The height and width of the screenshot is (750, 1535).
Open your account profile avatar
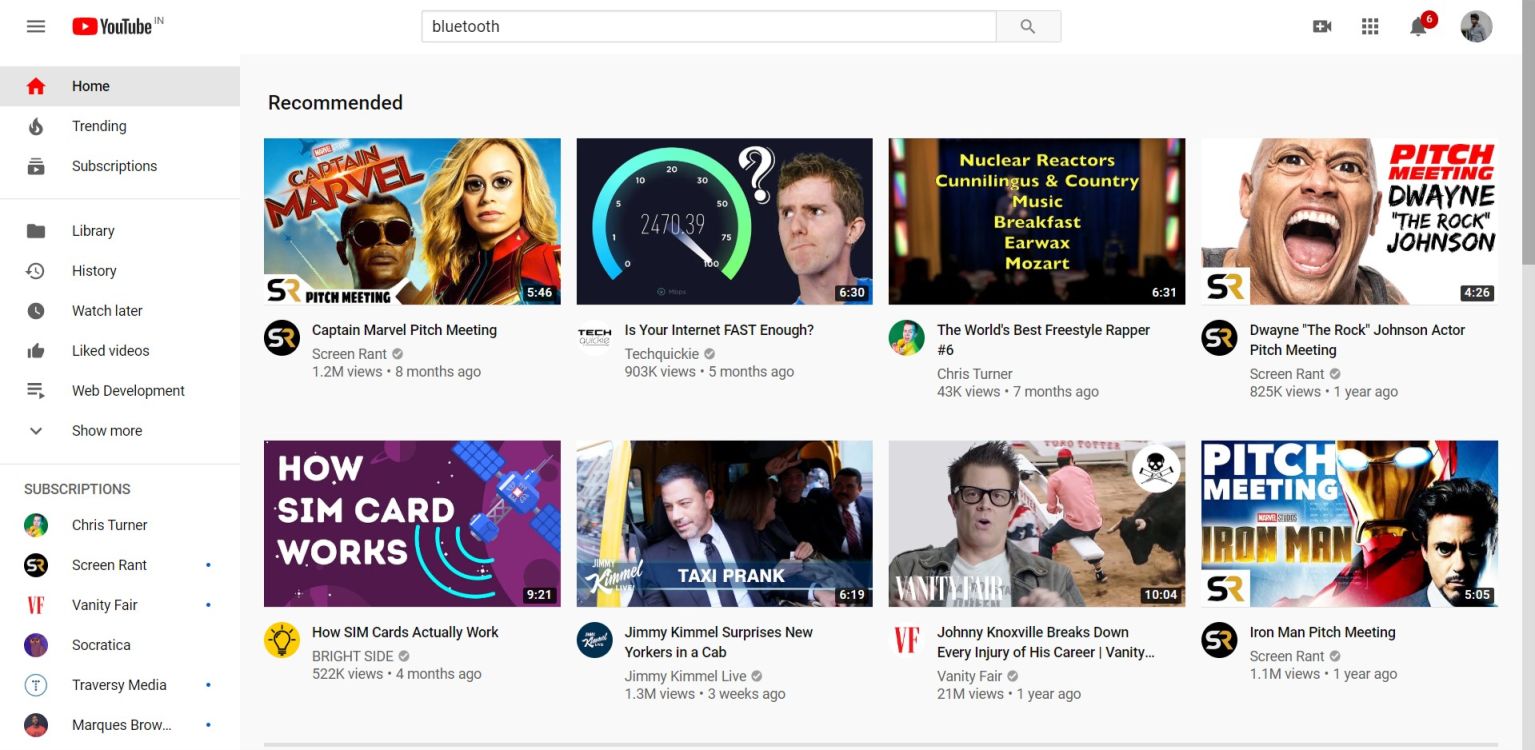(1476, 26)
